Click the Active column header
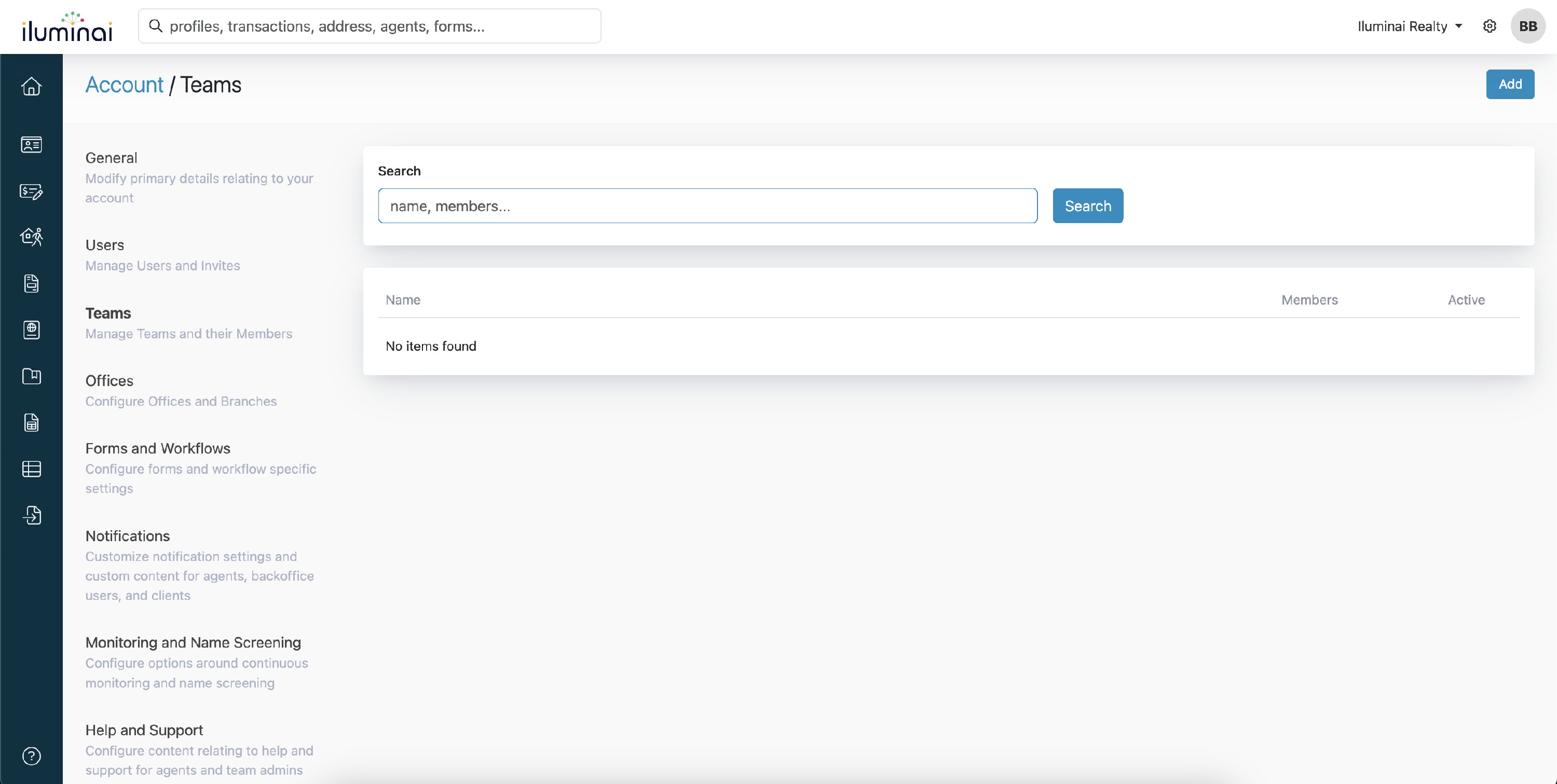The width and height of the screenshot is (1557, 784). (x=1466, y=300)
